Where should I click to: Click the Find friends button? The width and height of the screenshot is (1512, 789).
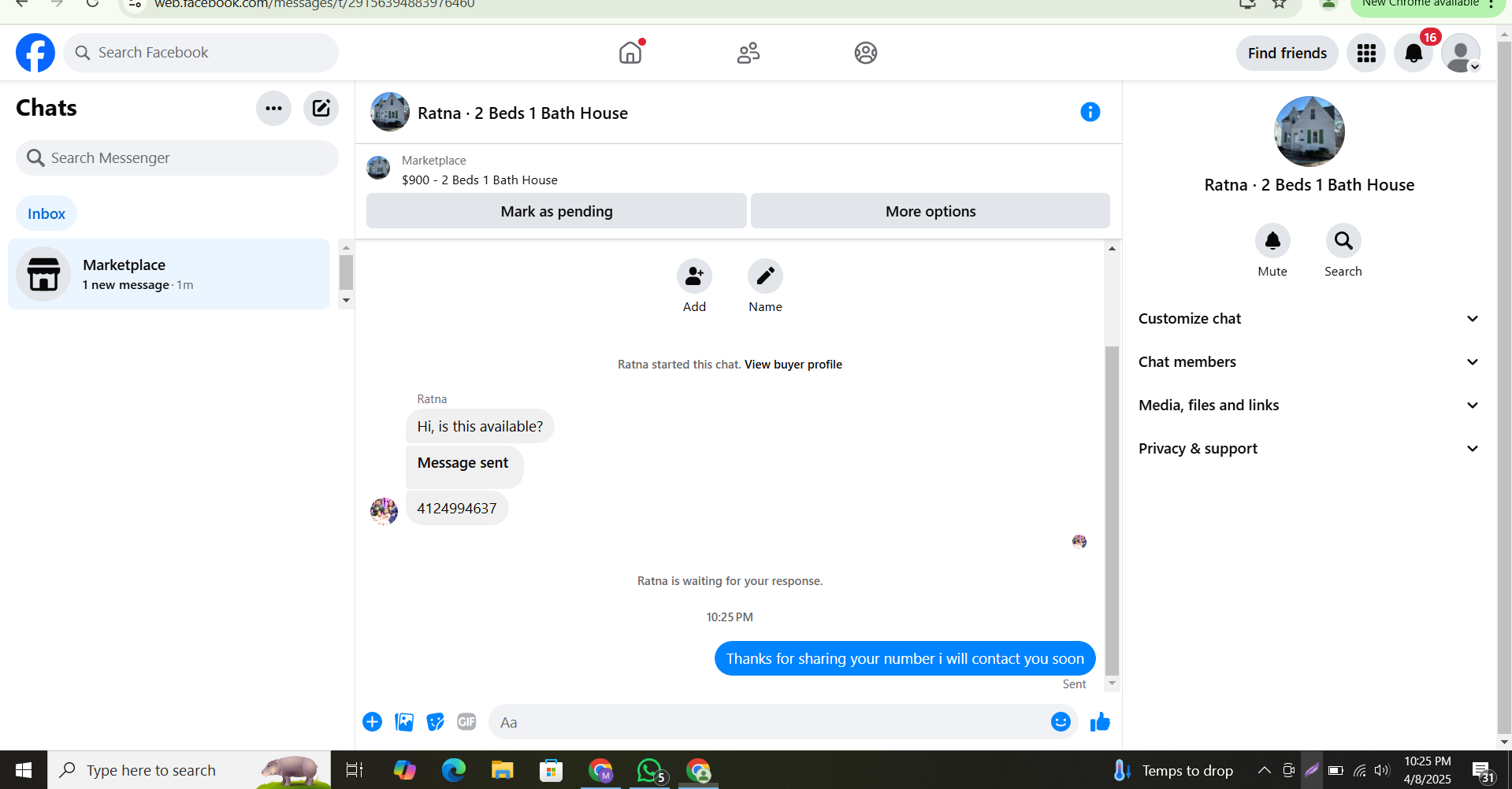point(1287,53)
